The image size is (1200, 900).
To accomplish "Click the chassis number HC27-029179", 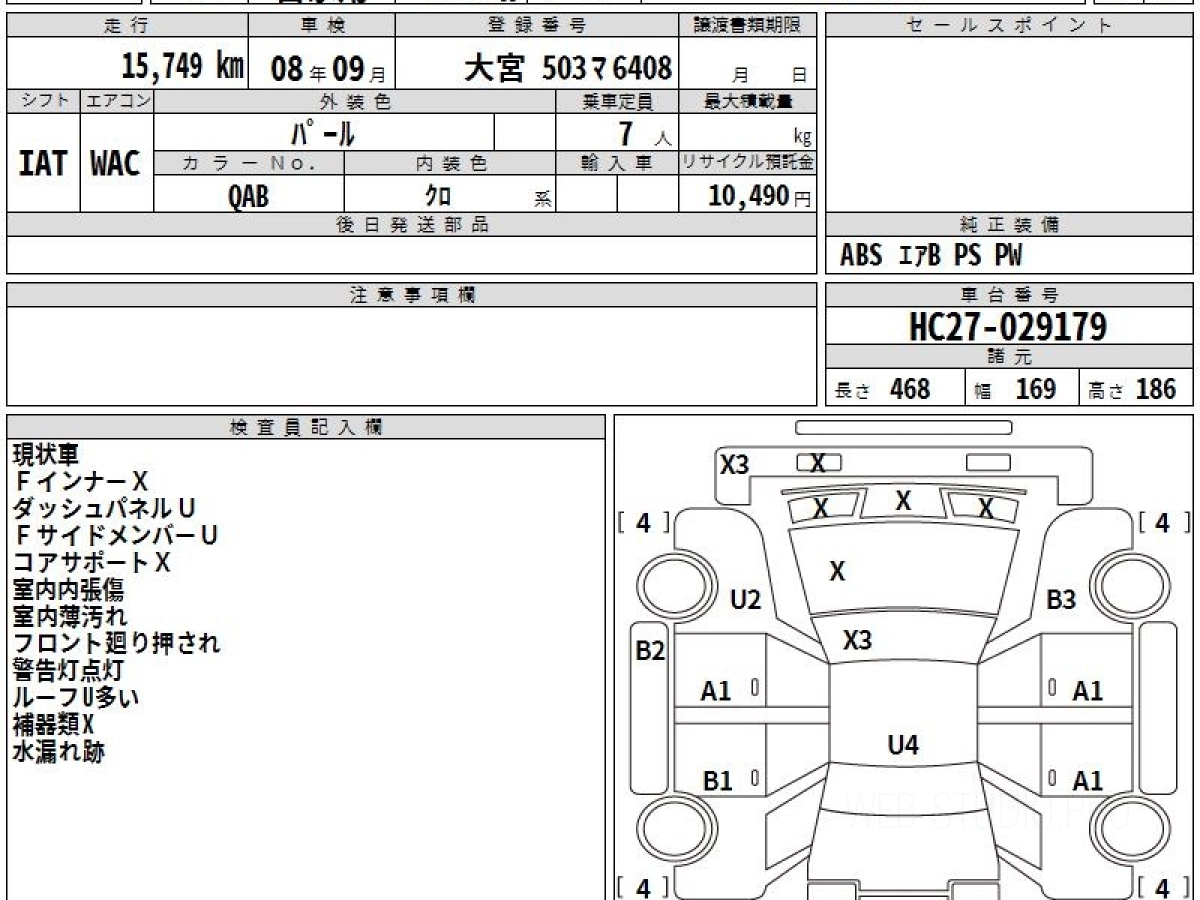I will click(1008, 326).
